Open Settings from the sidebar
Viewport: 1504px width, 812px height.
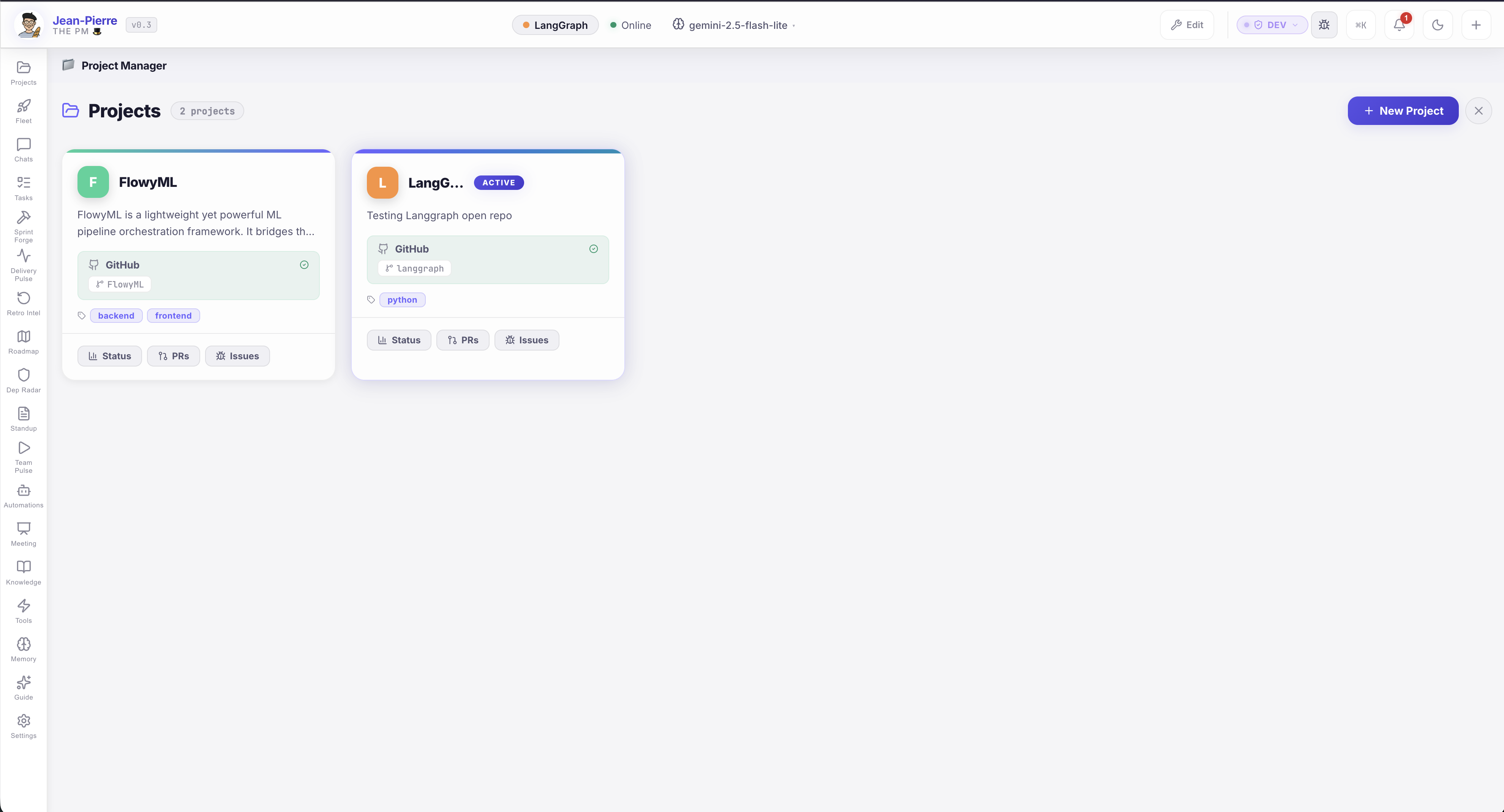click(x=23, y=726)
